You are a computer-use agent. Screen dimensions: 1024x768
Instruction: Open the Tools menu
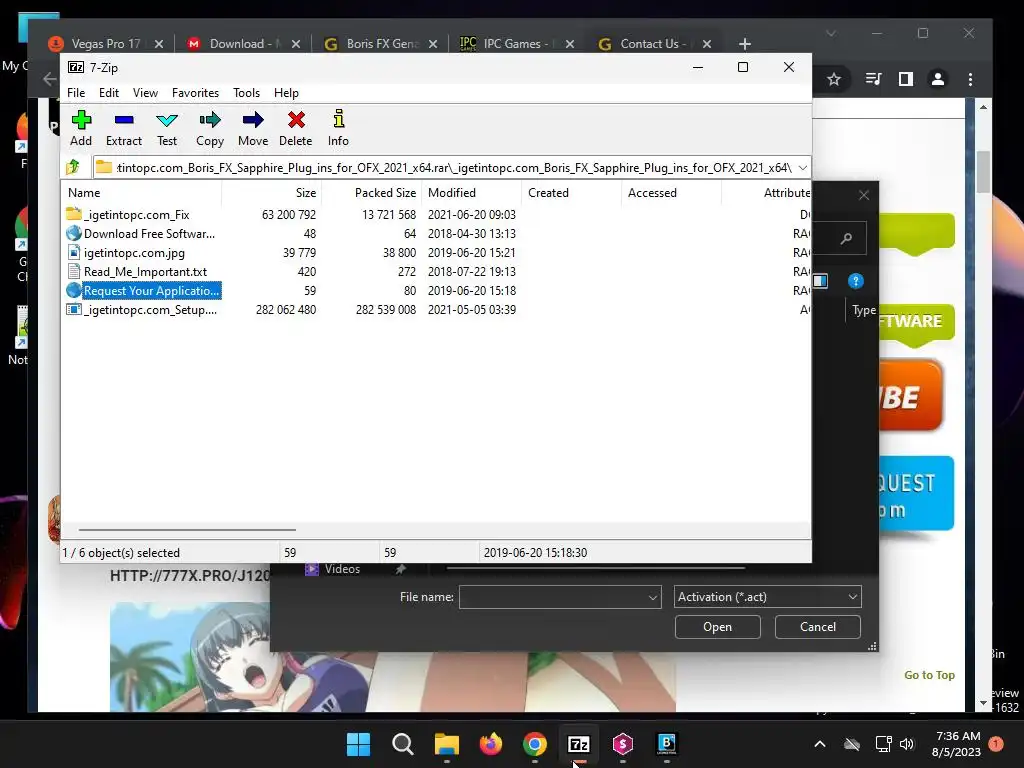246,93
